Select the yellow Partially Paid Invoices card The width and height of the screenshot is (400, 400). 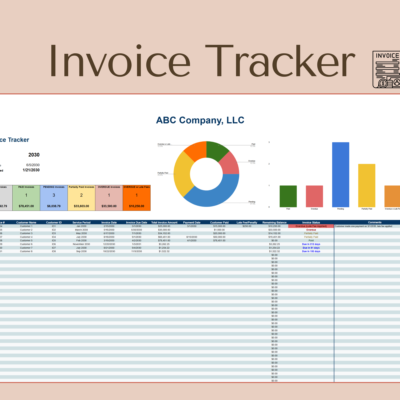81,198
